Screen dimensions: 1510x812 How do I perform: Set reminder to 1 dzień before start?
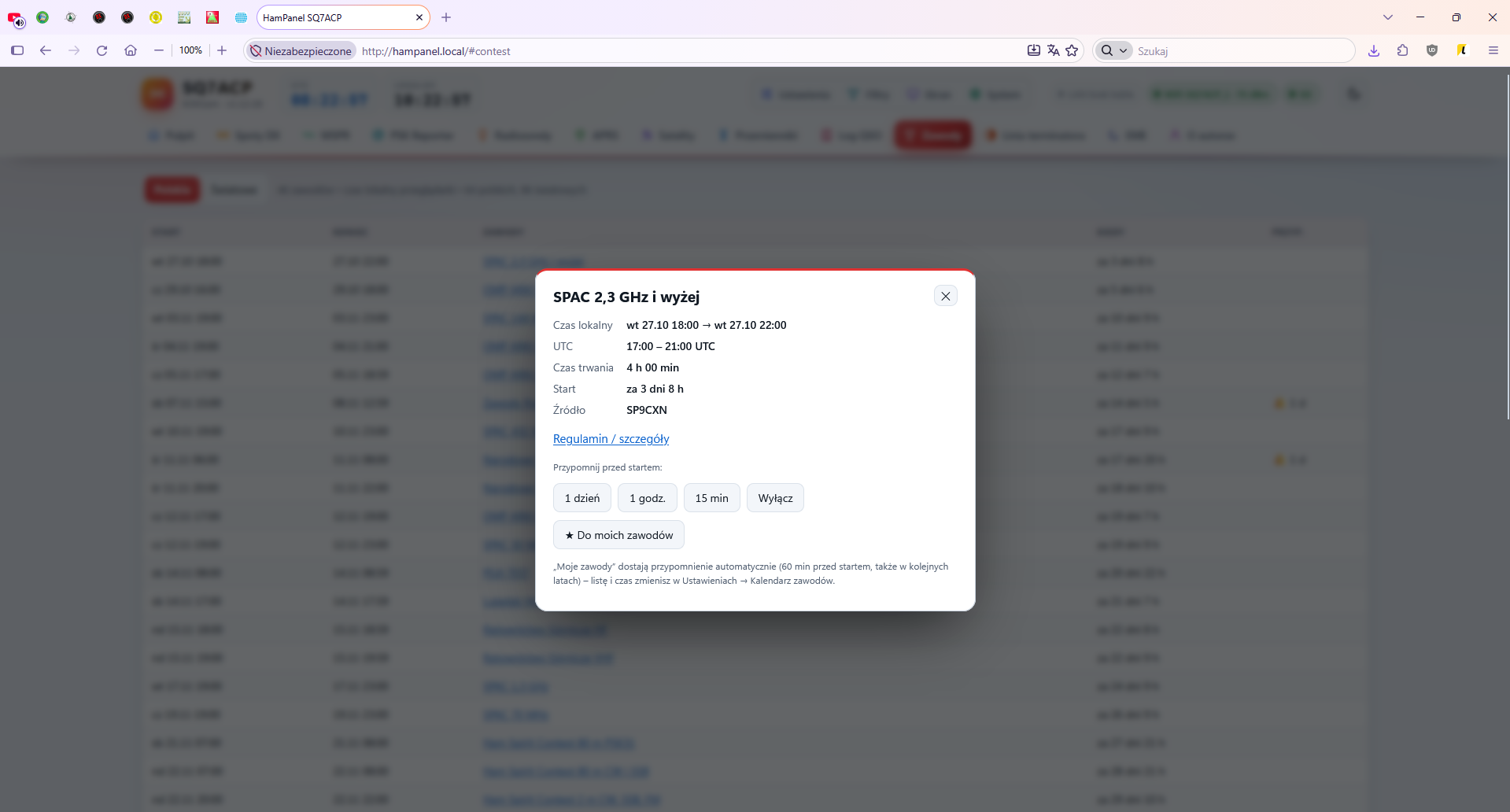point(582,498)
